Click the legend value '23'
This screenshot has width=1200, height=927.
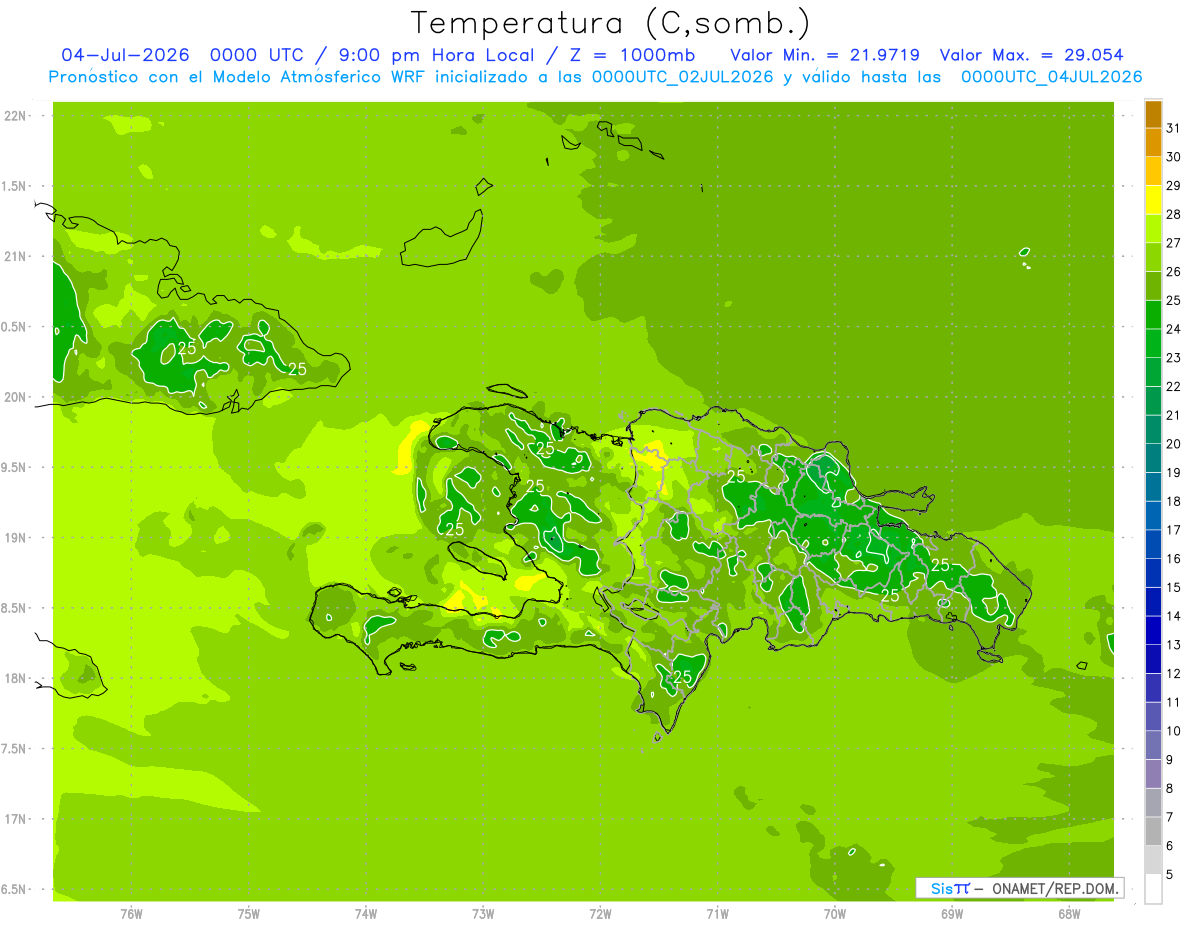point(1174,358)
